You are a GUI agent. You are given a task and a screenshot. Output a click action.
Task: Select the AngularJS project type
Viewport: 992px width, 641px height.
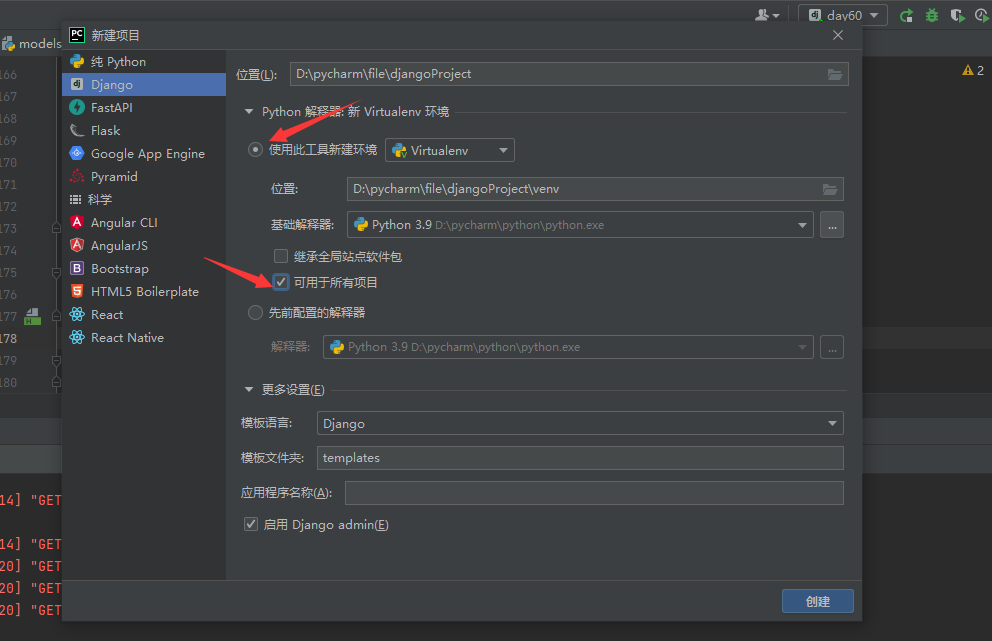[x=144, y=246]
